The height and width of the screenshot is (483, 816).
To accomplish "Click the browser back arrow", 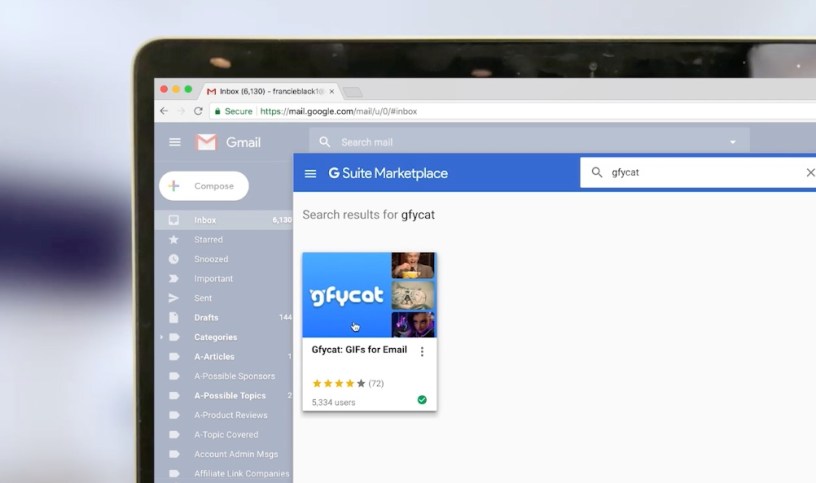I will click(164, 111).
